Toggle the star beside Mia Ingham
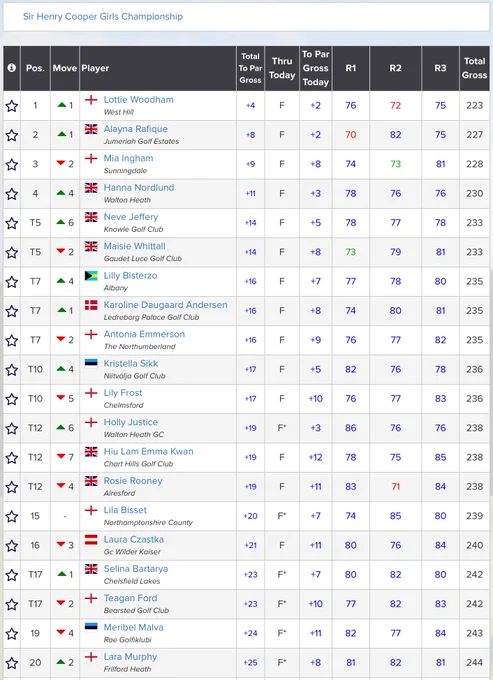The width and height of the screenshot is (493, 680). point(12,164)
